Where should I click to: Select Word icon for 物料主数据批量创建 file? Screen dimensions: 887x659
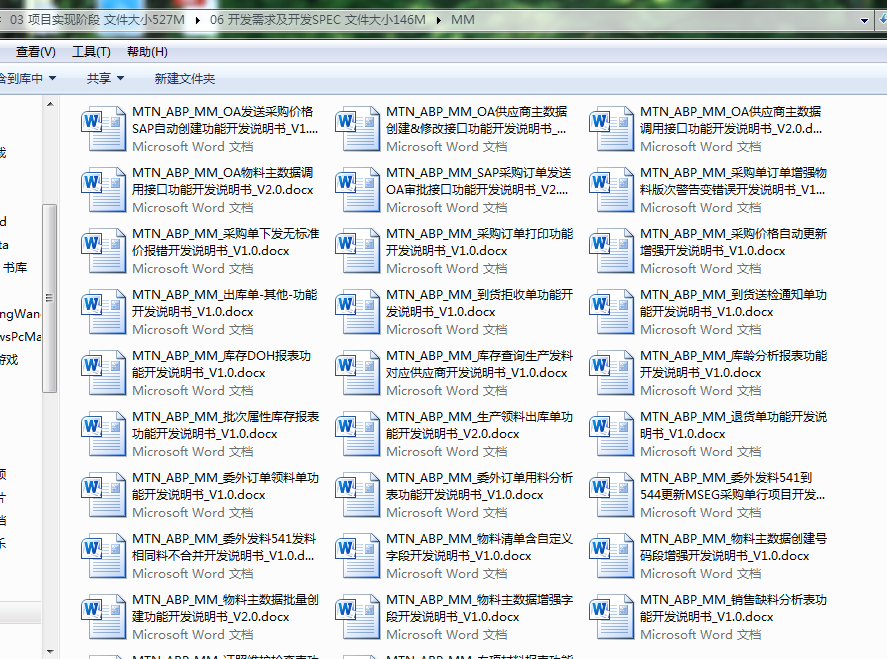tap(103, 617)
